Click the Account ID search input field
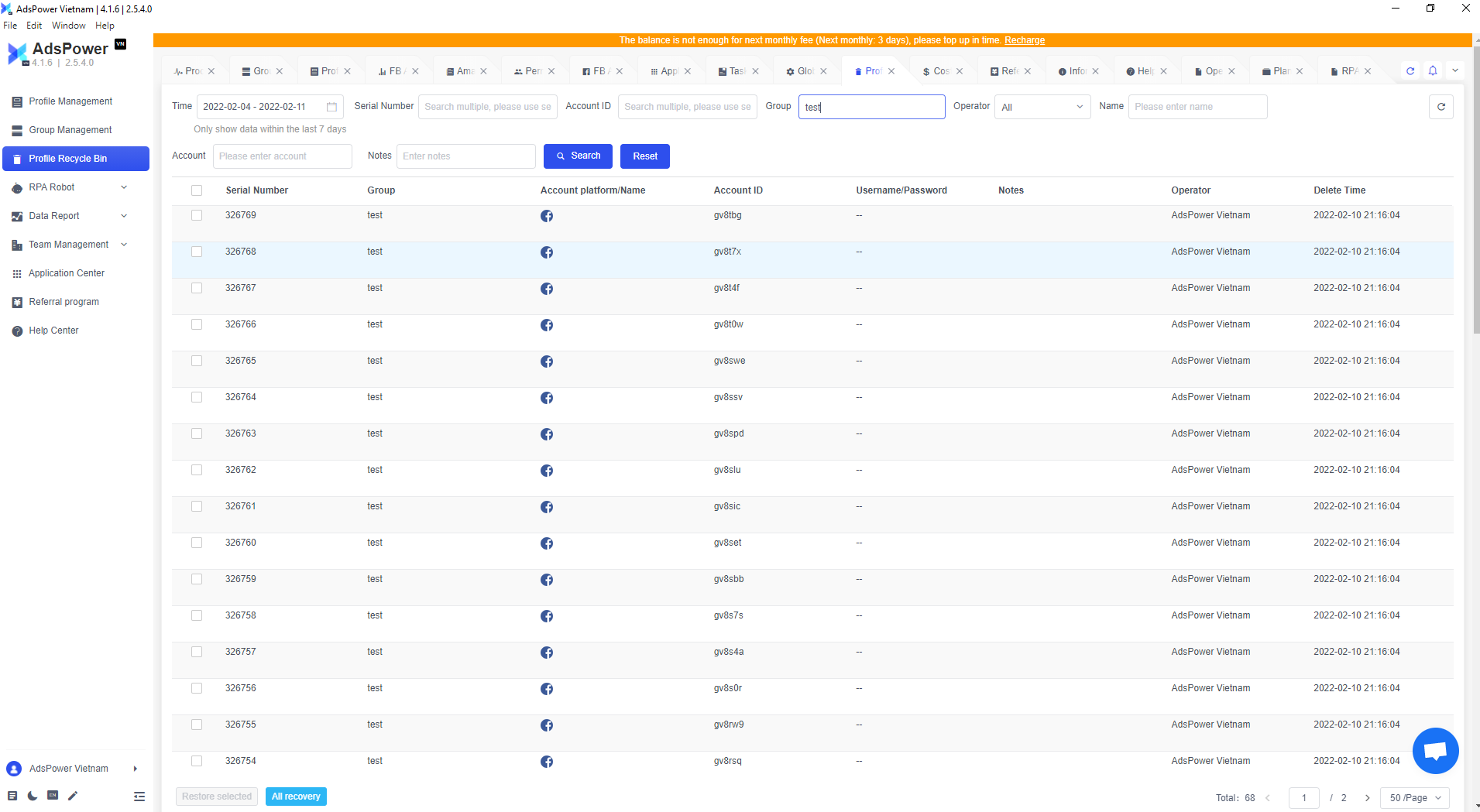 click(687, 107)
